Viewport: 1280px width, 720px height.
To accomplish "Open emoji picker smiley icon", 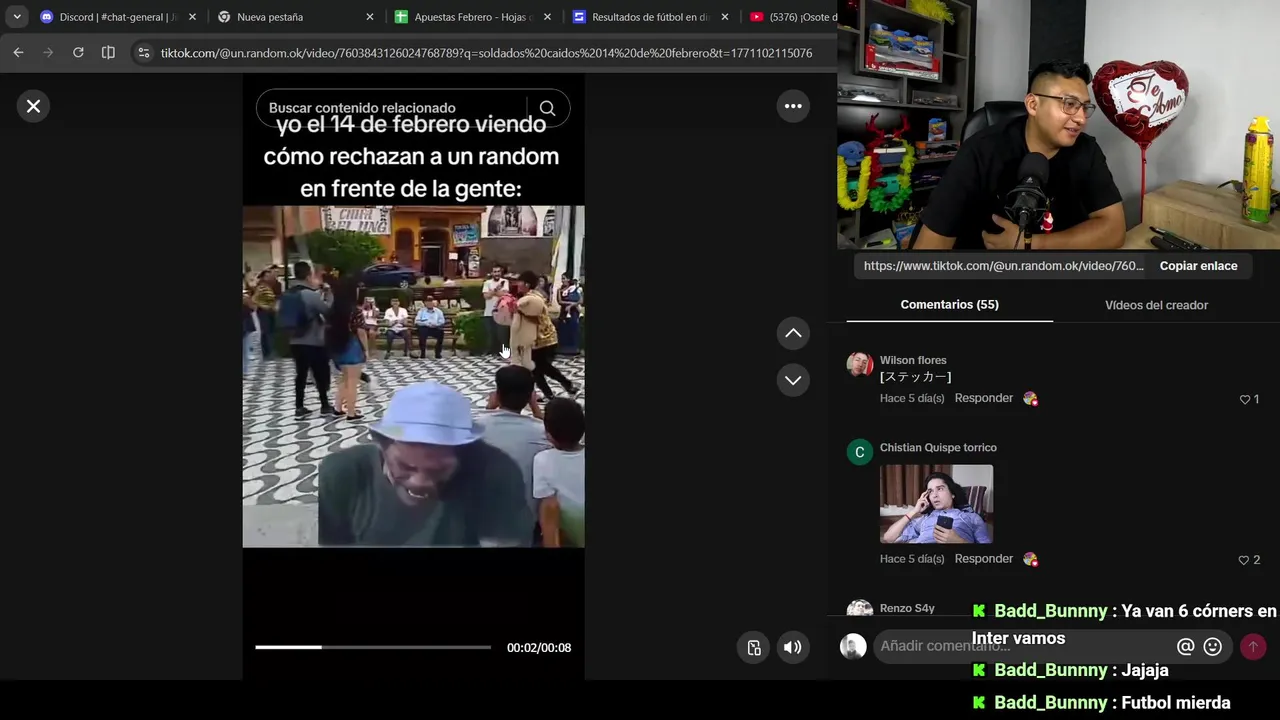I will 1213,647.
